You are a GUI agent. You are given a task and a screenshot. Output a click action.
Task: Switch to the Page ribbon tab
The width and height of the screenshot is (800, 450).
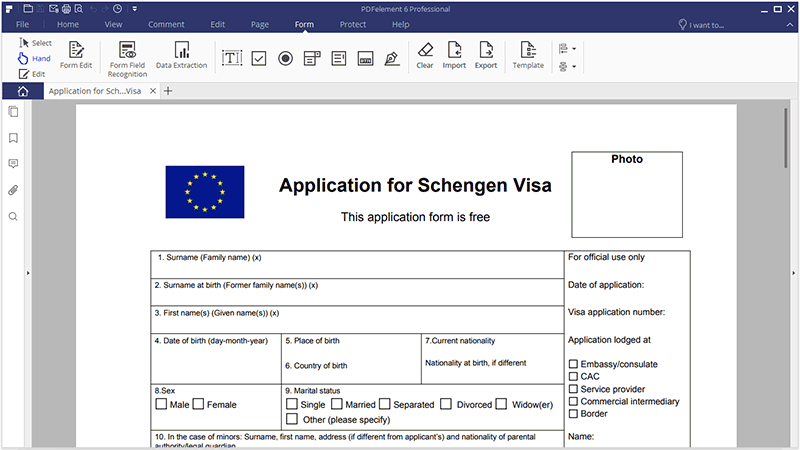[x=260, y=24]
